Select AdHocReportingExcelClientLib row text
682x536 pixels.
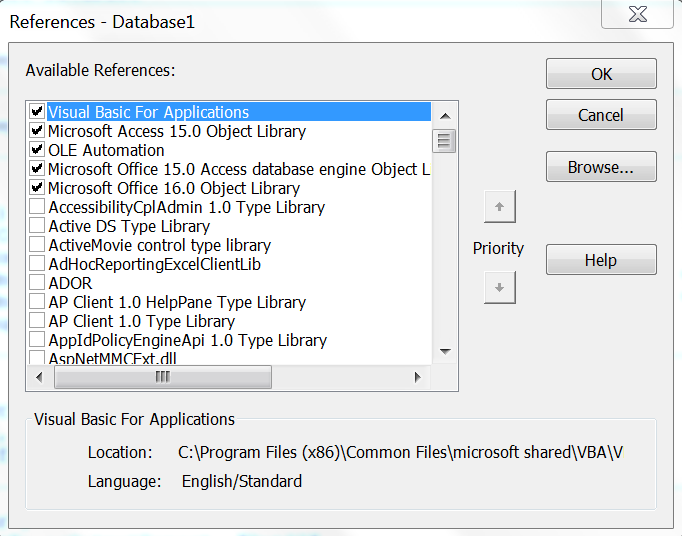(x=154, y=264)
